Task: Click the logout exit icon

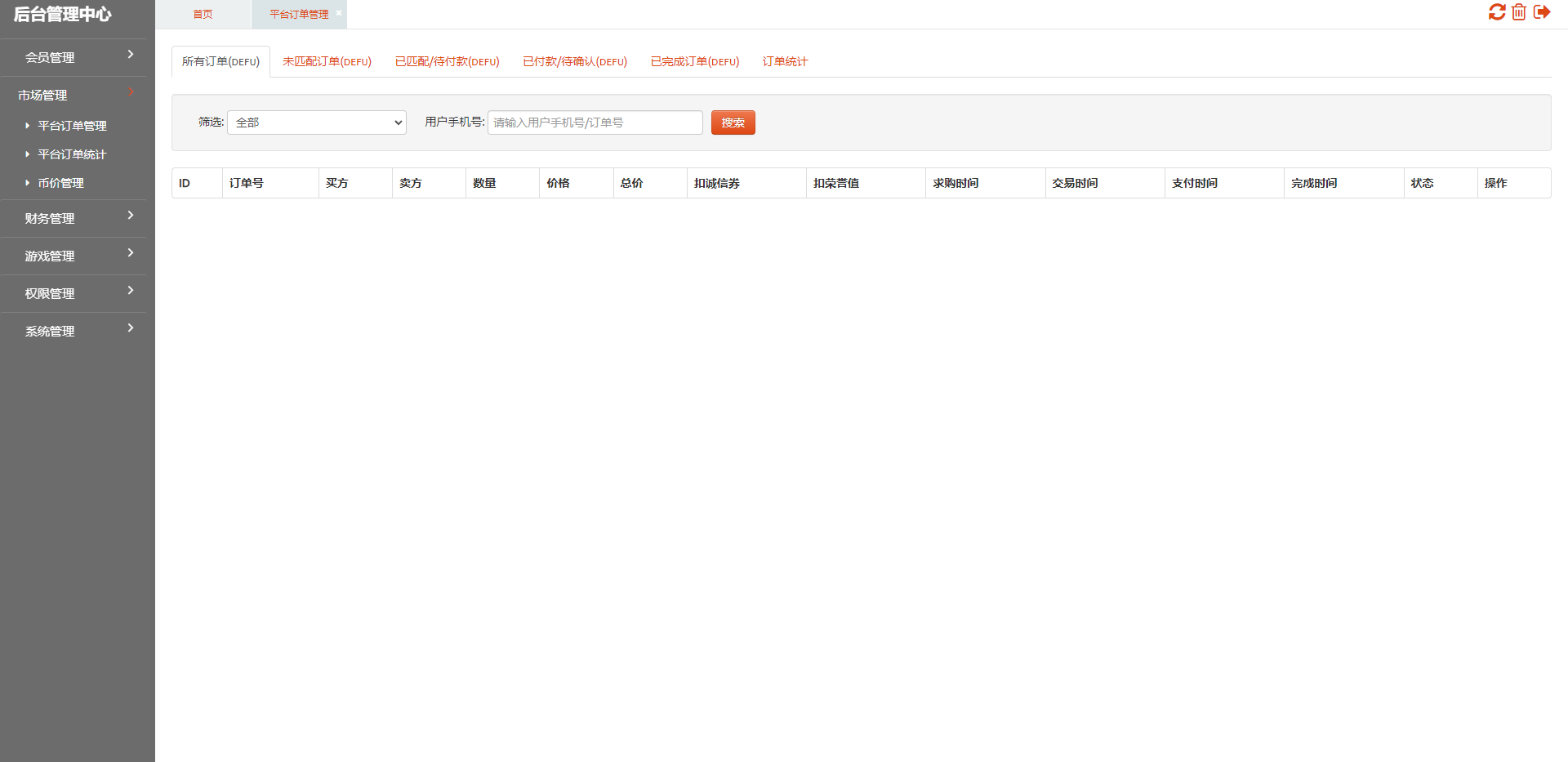Action: [1542, 12]
